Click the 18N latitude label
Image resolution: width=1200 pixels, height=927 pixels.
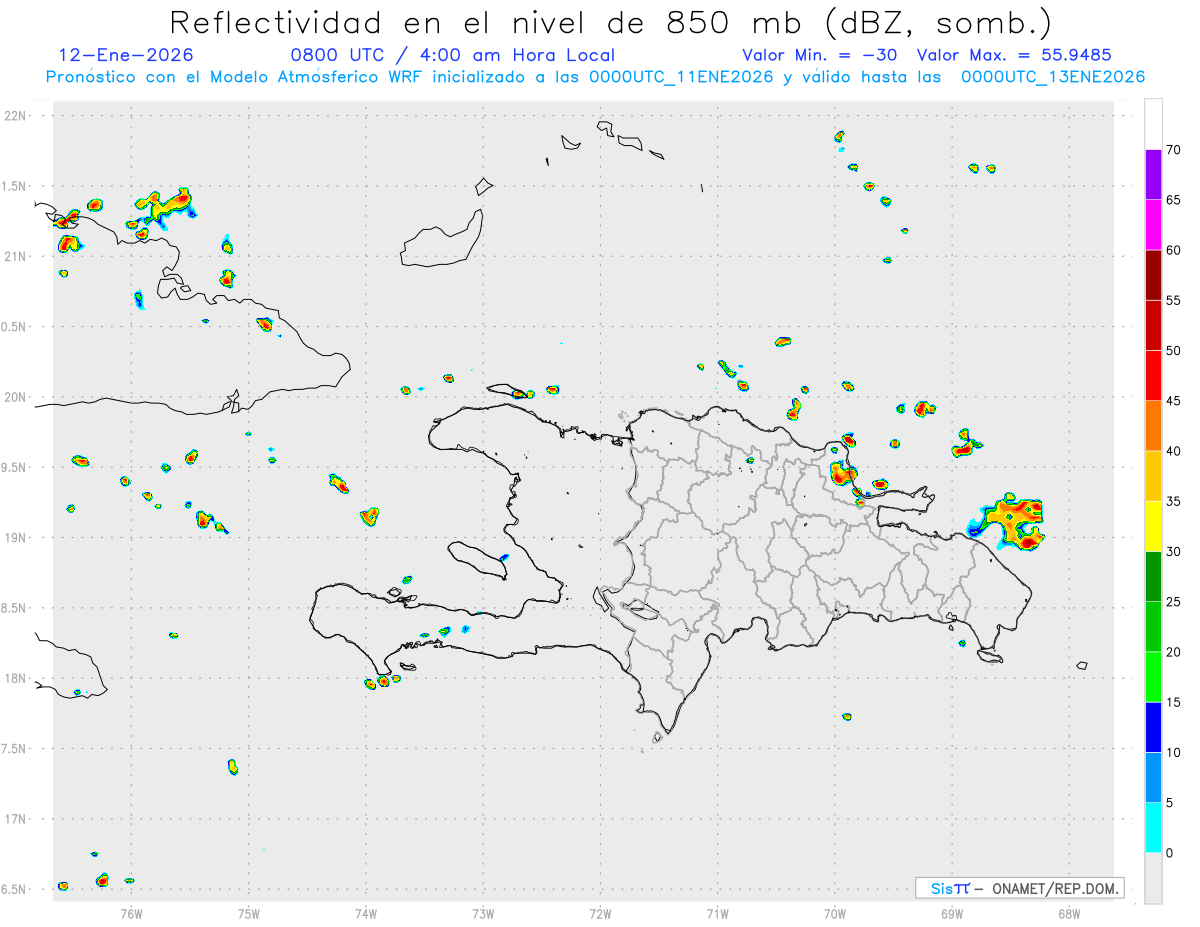coord(15,679)
